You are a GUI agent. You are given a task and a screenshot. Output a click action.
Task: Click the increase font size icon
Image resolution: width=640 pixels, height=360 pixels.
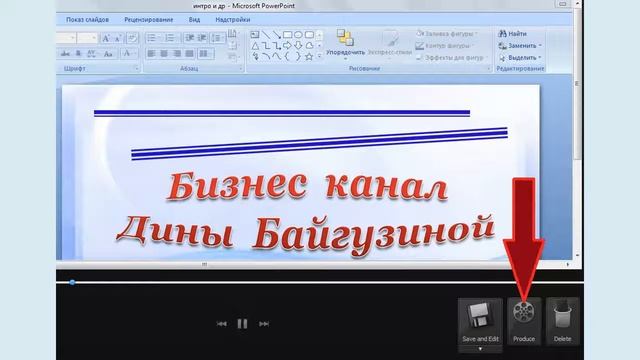tap(106, 38)
